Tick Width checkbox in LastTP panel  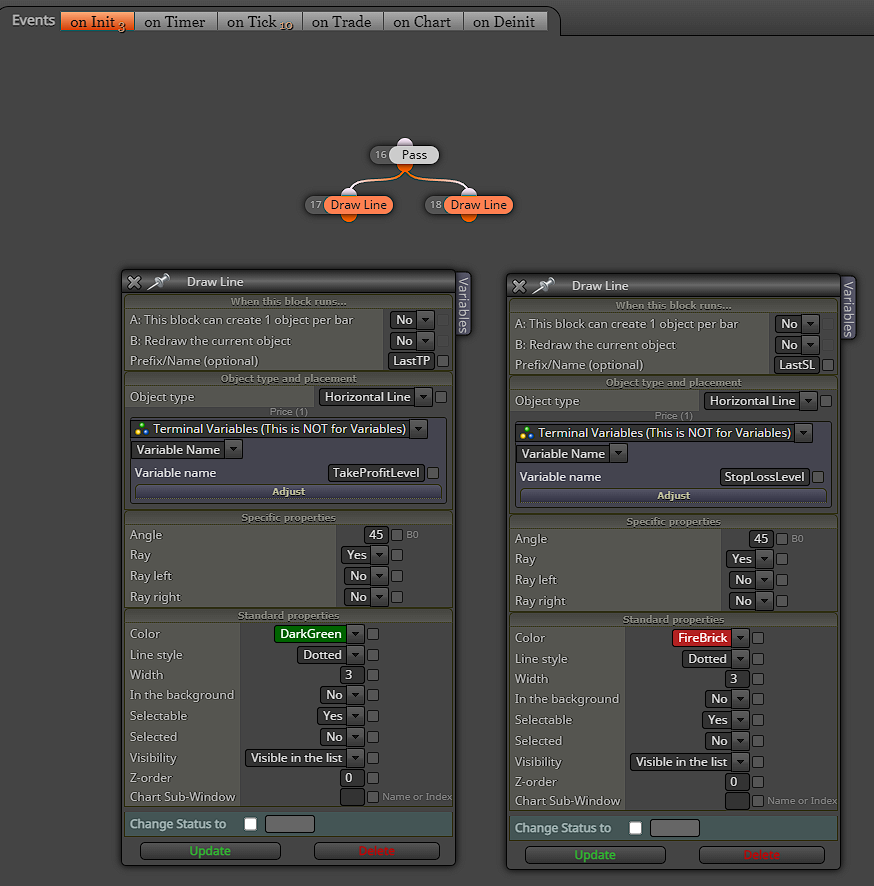tap(373, 675)
